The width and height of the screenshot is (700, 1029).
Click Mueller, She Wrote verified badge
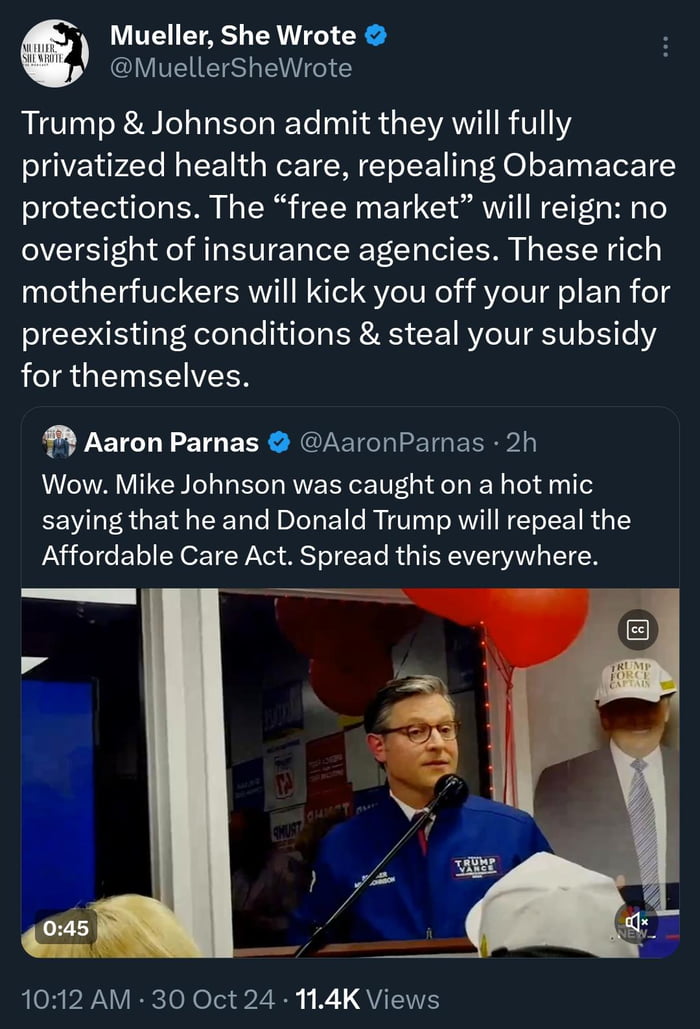[376, 37]
